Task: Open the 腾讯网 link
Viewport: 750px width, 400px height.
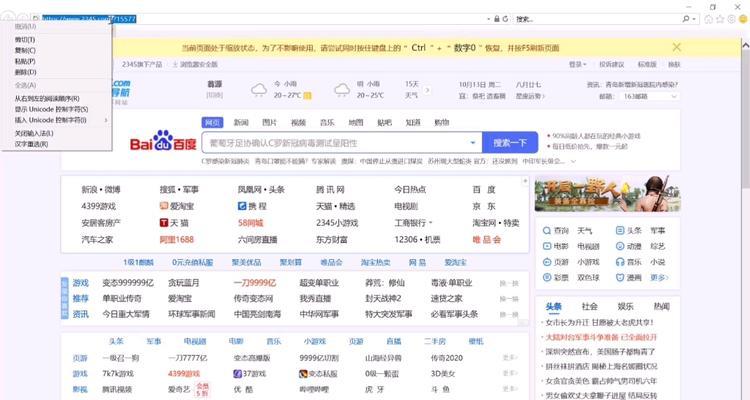Action: tap(330, 190)
